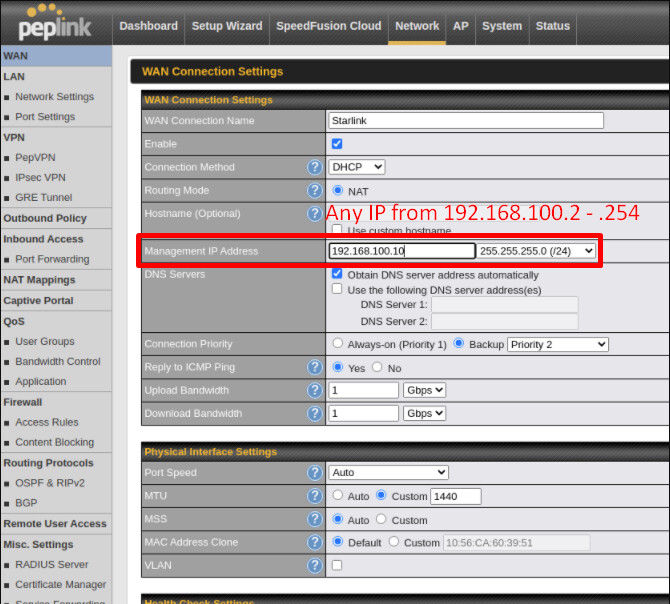Click help icon for Reply to ICMP Ping
The height and width of the screenshot is (604, 670).
315,367
